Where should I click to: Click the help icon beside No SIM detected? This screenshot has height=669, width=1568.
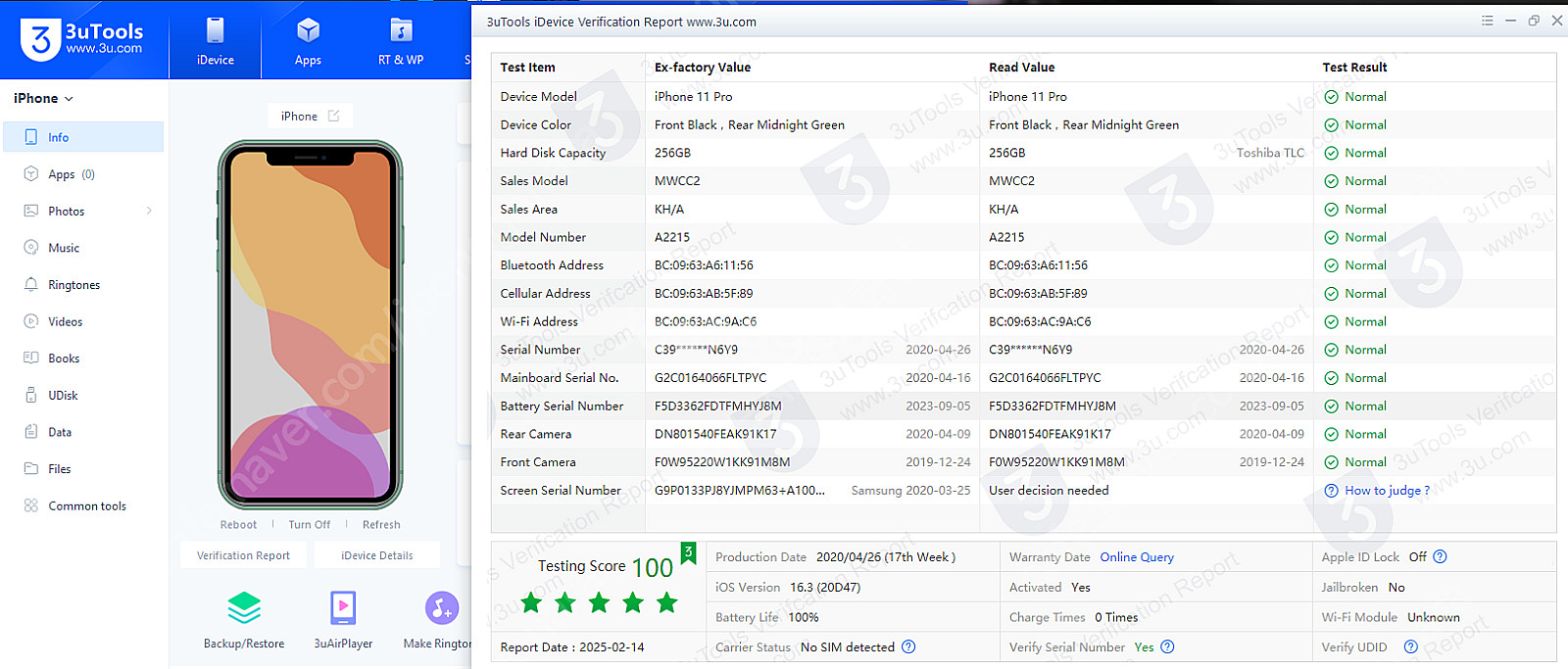[x=908, y=647]
